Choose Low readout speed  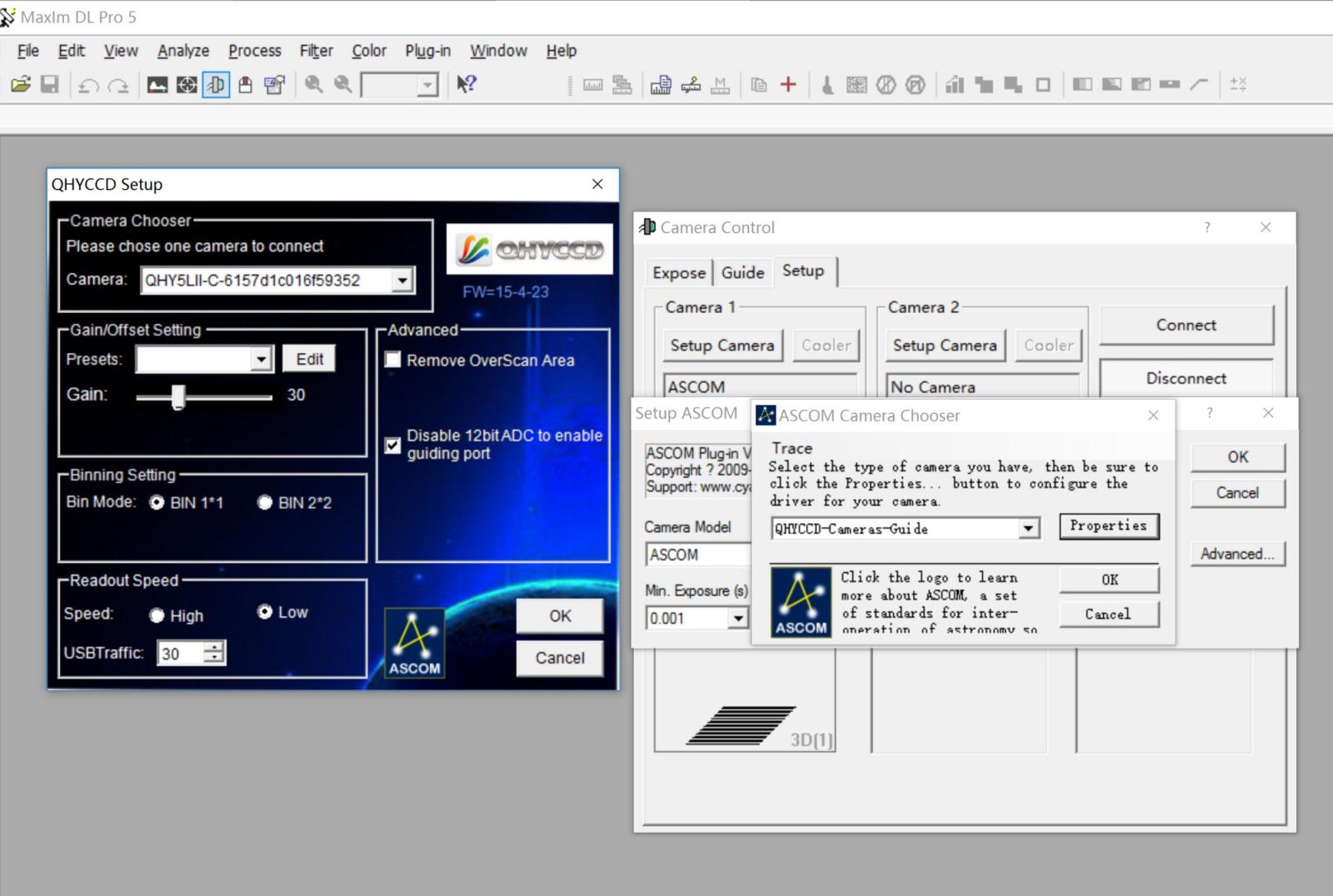(265, 612)
